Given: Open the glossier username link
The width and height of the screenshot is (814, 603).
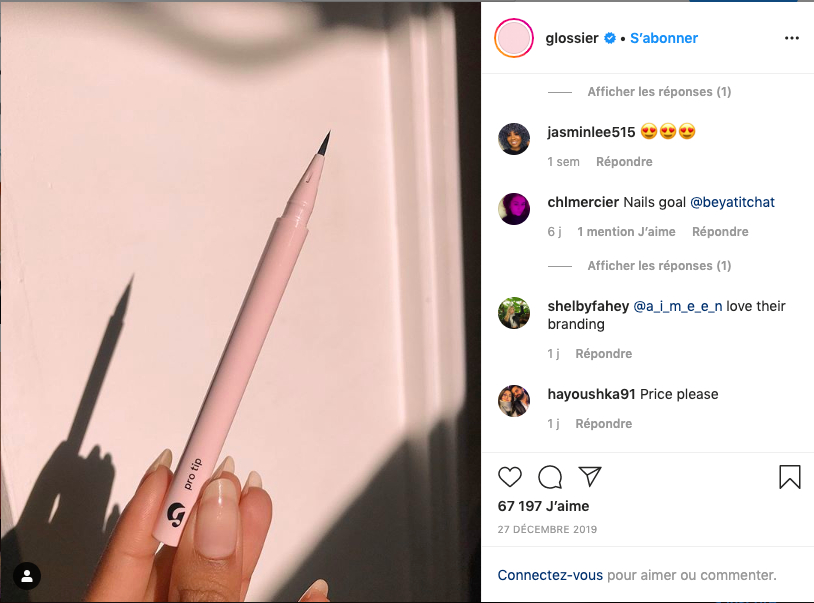Looking at the screenshot, I should click(x=572, y=38).
